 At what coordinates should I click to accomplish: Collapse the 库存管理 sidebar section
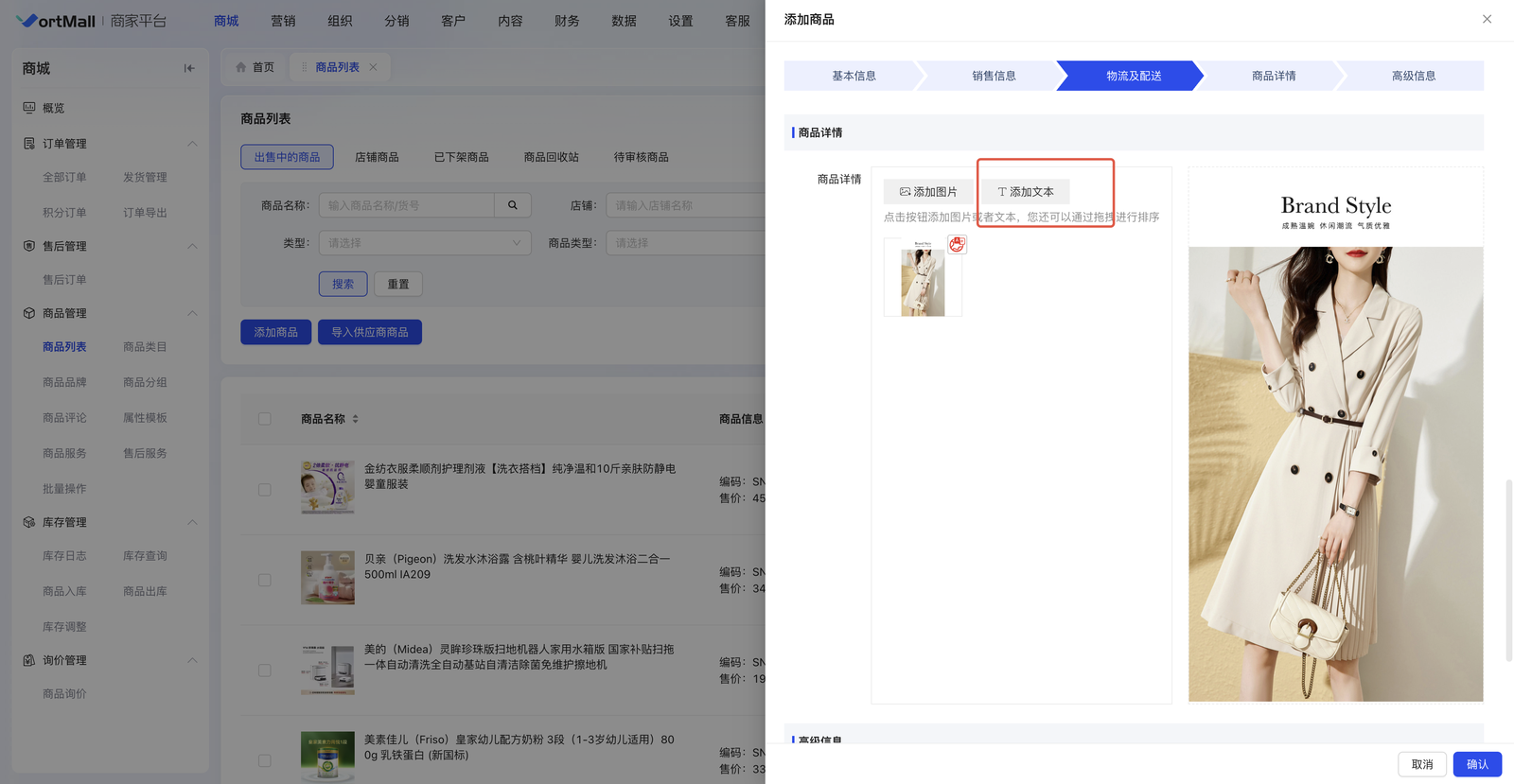point(192,522)
